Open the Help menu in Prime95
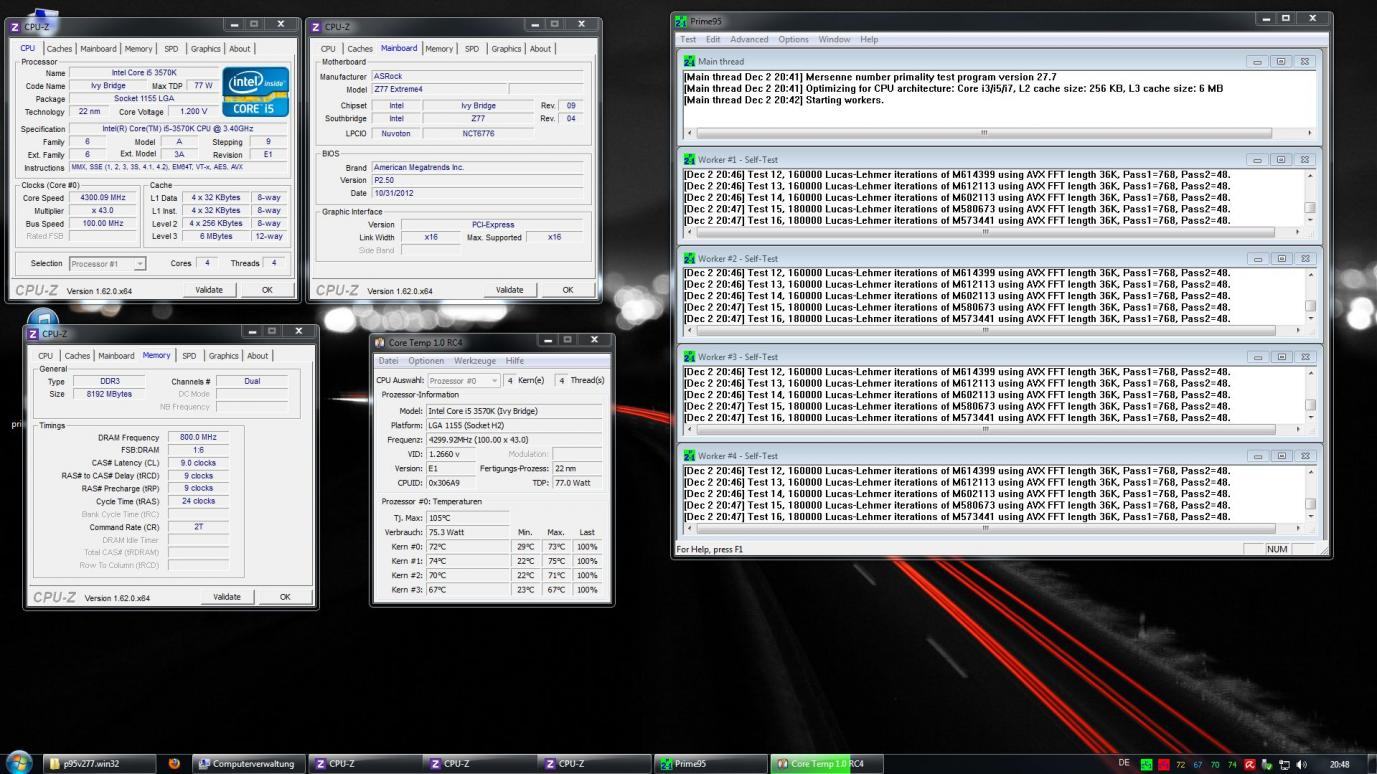The width and height of the screenshot is (1377, 774). click(869, 40)
